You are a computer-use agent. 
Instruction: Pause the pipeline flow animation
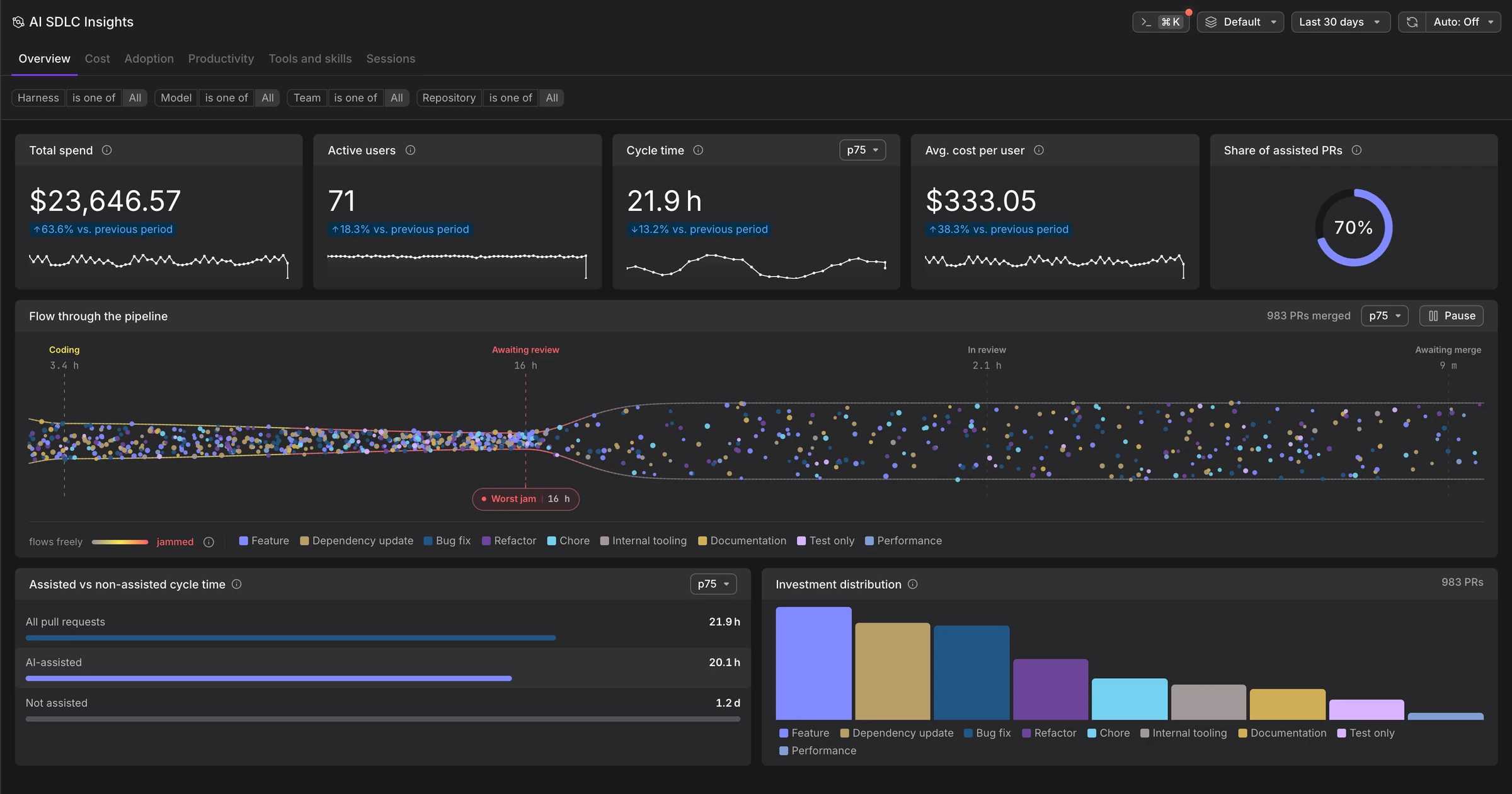pos(1451,315)
